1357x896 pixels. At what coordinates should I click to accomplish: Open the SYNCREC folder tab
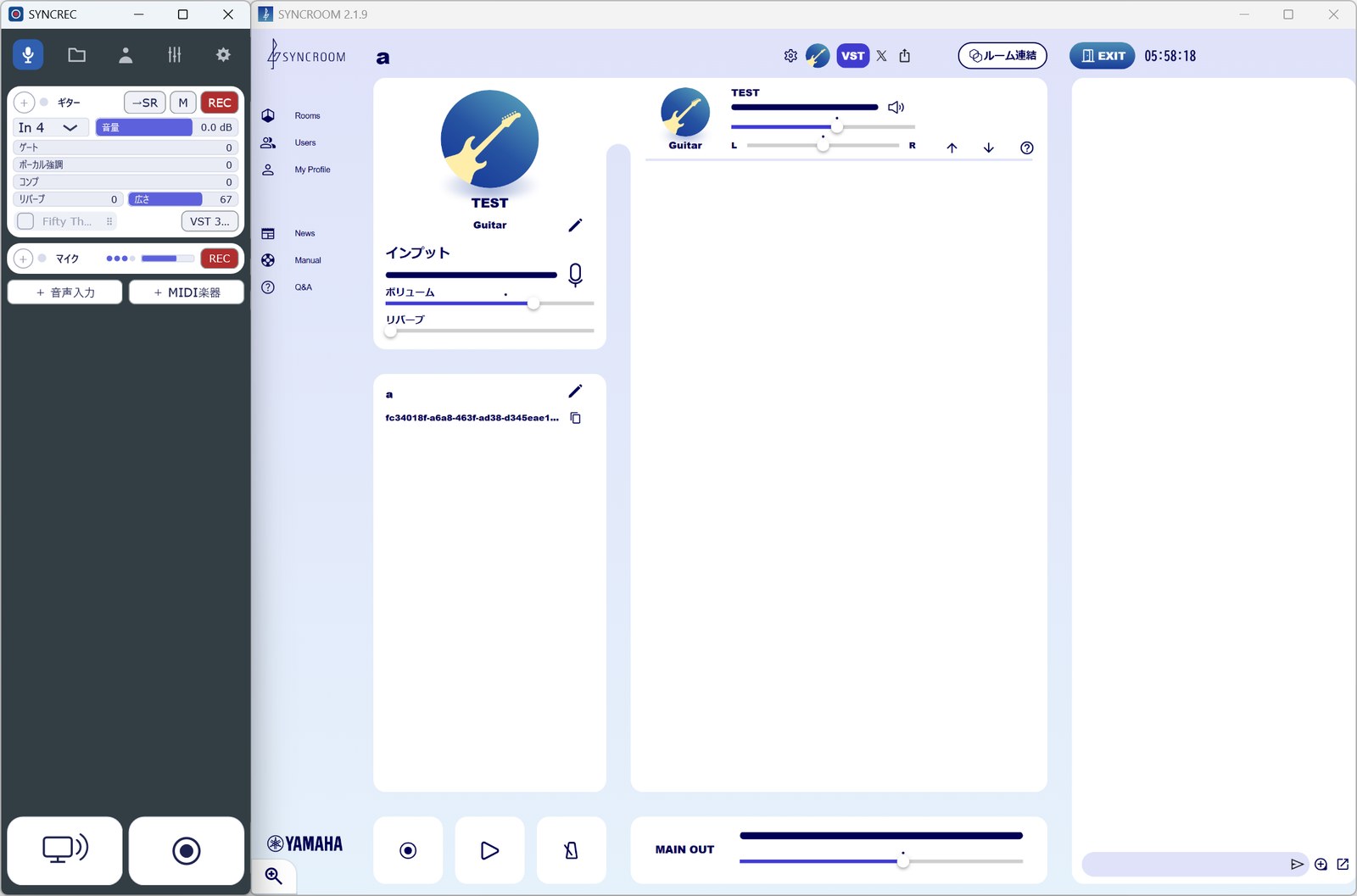pyautogui.click(x=77, y=55)
